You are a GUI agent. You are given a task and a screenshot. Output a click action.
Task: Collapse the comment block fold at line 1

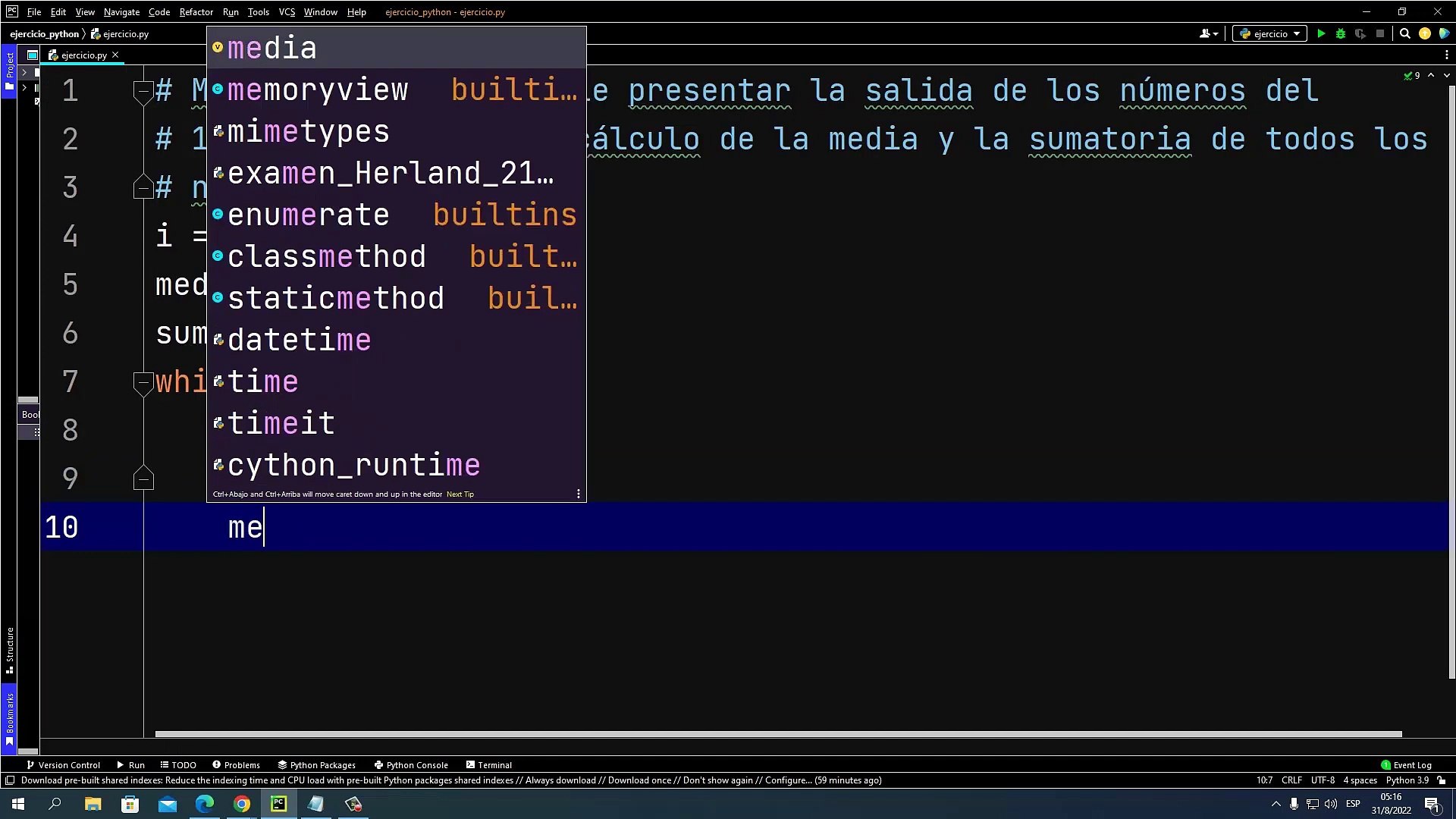pos(143,92)
